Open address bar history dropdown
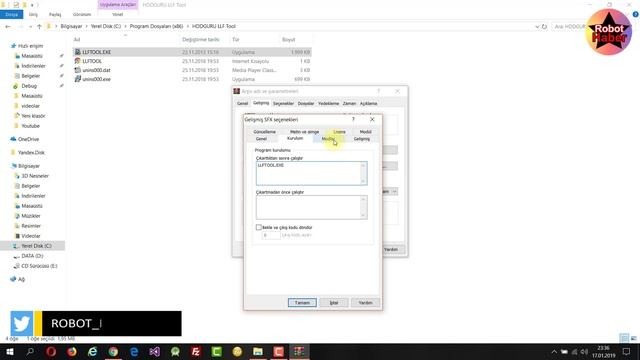 [537, 26]
